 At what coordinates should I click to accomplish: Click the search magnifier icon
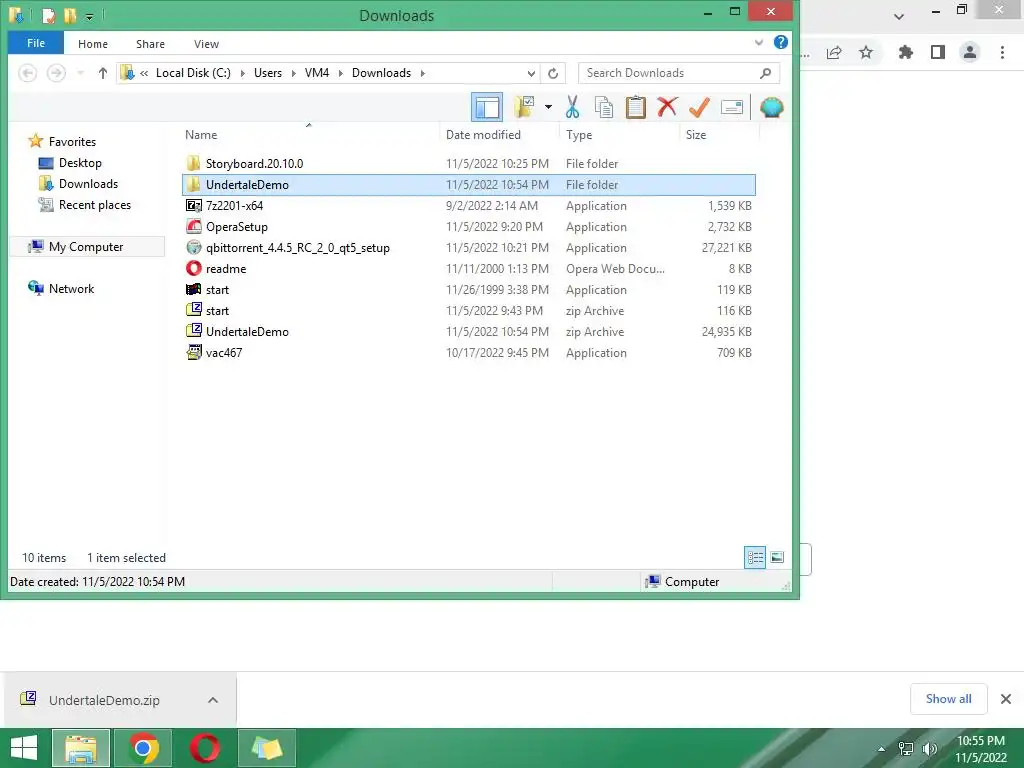[765, 73]
